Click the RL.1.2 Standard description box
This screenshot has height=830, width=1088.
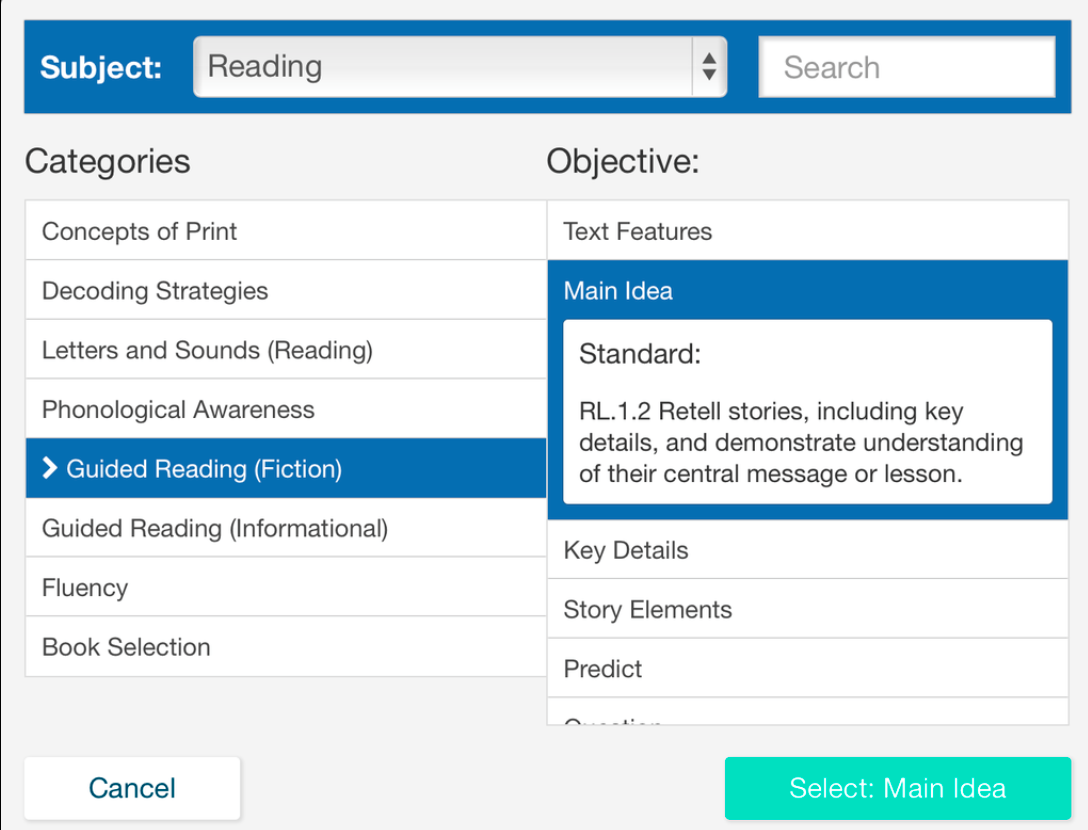coord(807,412)
